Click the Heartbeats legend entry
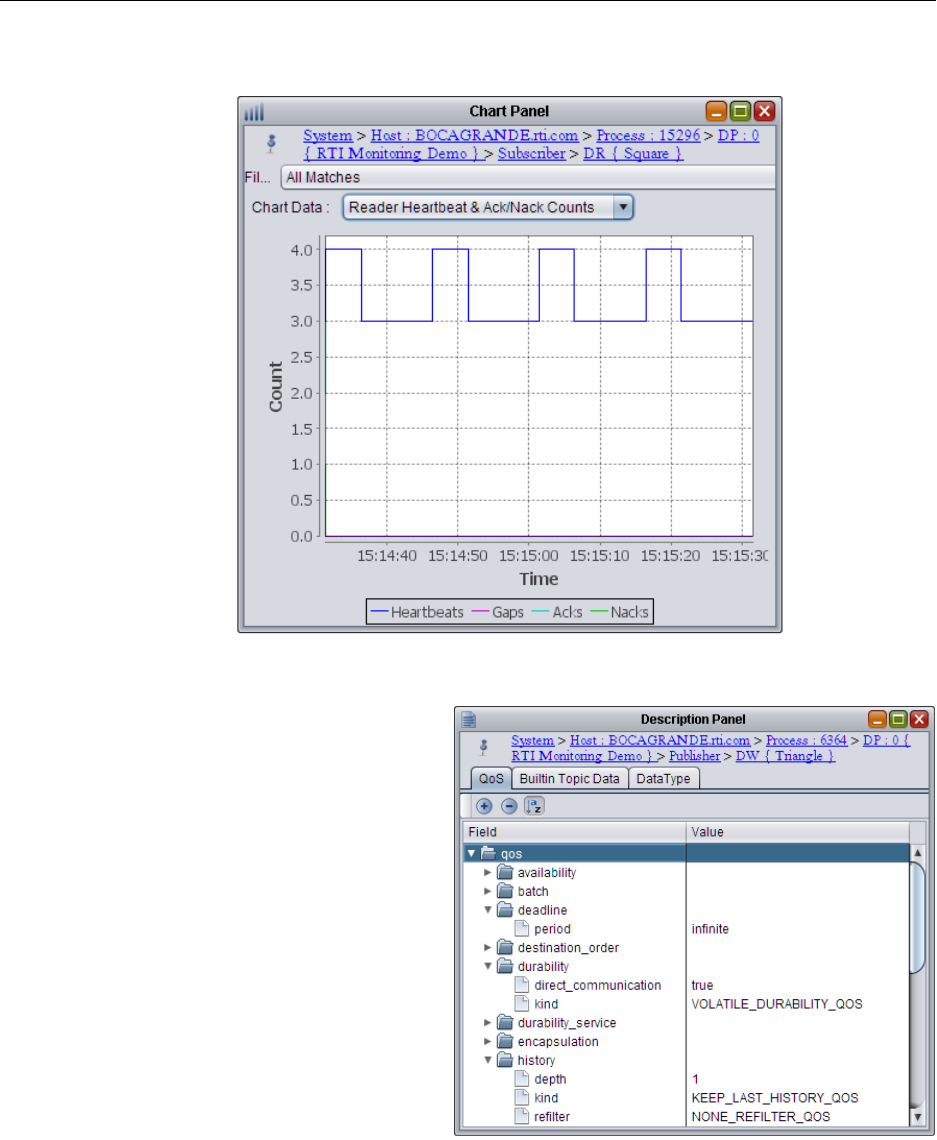This screenshot has width=937, height=1140. (417, 612)
